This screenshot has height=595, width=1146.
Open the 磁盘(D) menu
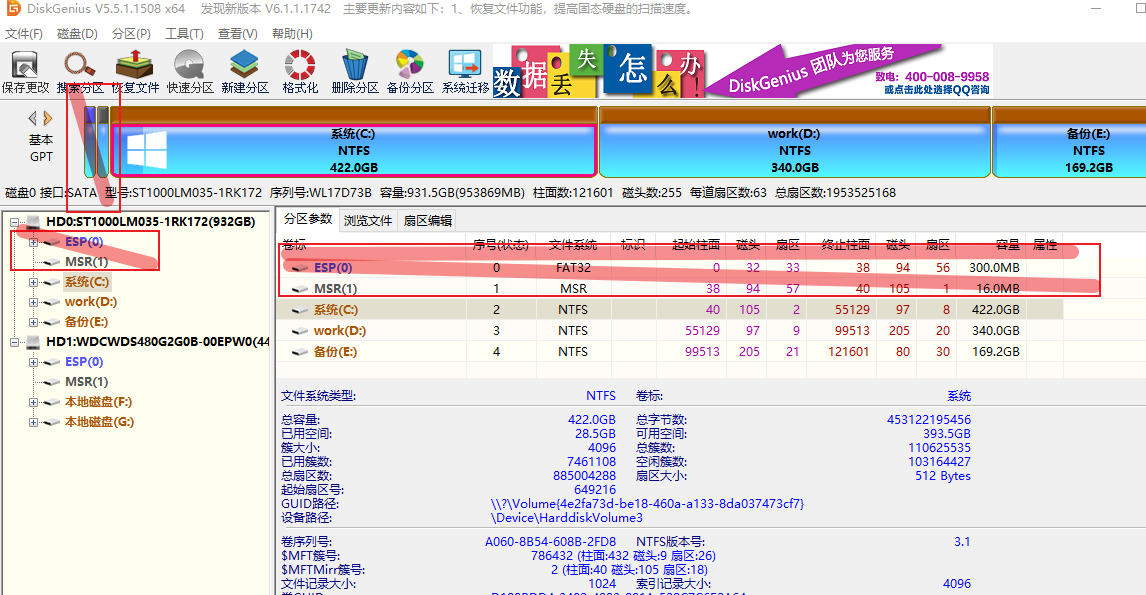tap(77, 34)
